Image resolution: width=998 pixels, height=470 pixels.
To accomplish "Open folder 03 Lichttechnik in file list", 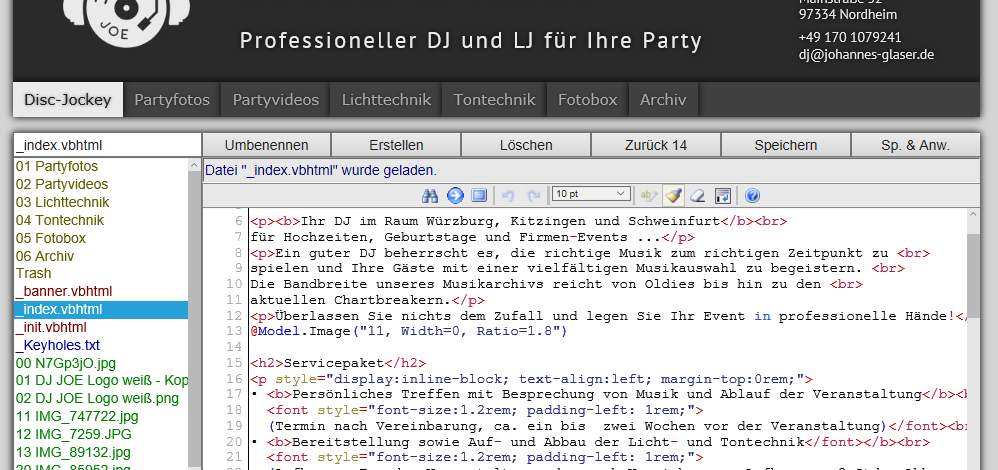I will tap(101, 203).
